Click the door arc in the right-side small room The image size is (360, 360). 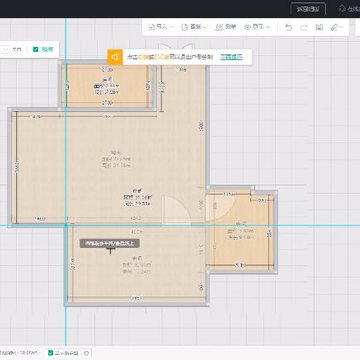221,208
